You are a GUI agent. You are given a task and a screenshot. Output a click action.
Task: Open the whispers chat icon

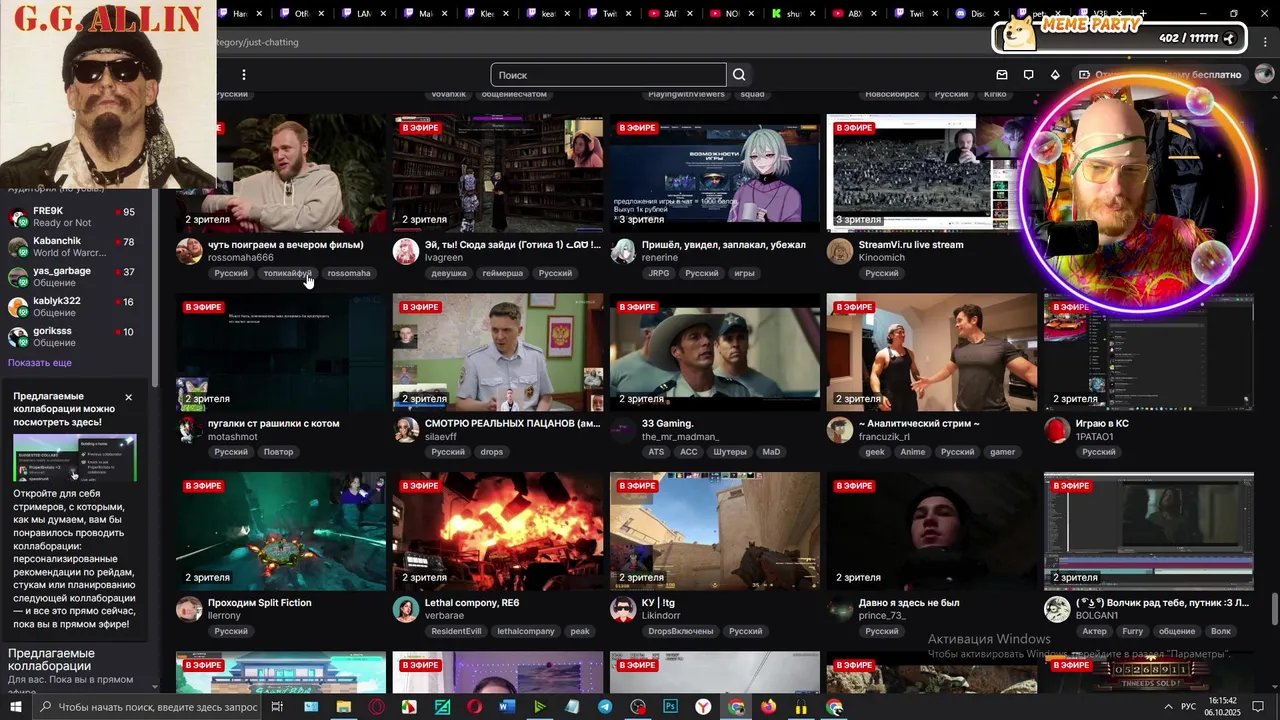(1028, 75)
